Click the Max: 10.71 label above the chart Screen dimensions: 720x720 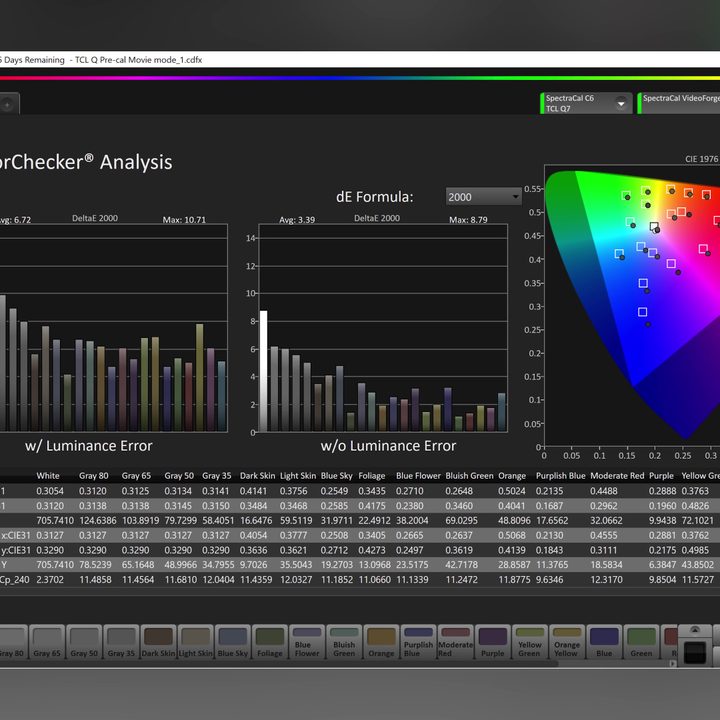[184, 220]
